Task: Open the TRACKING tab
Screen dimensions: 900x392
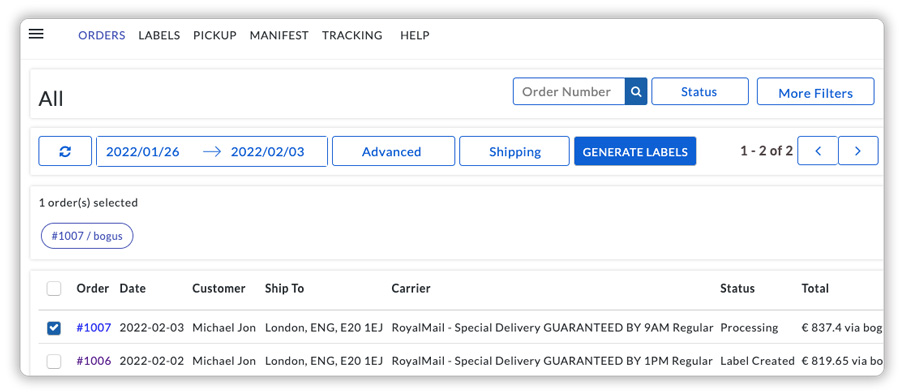Action: point(352,35)
